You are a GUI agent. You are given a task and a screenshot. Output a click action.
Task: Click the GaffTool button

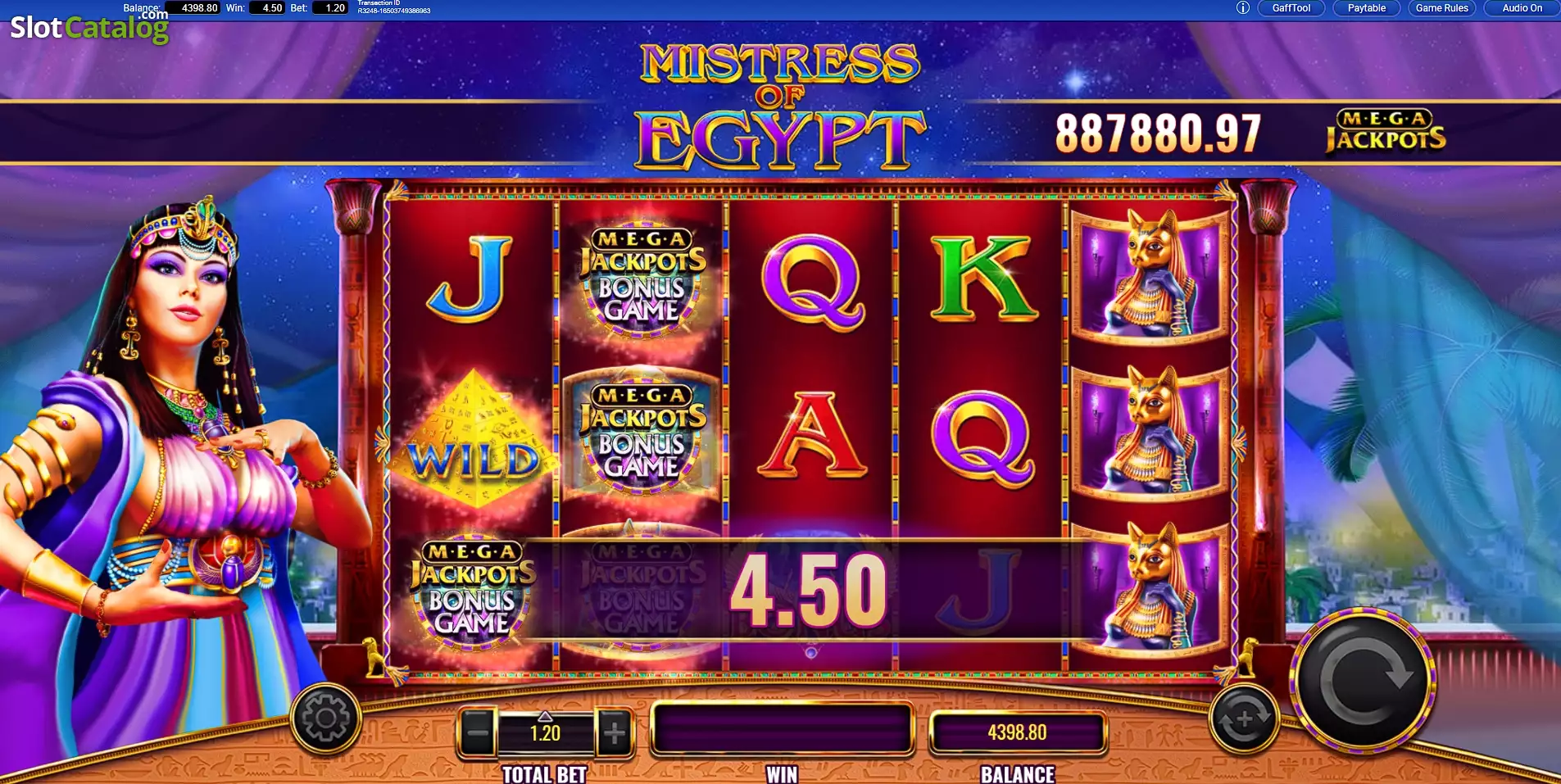[x=1291, y=8]
